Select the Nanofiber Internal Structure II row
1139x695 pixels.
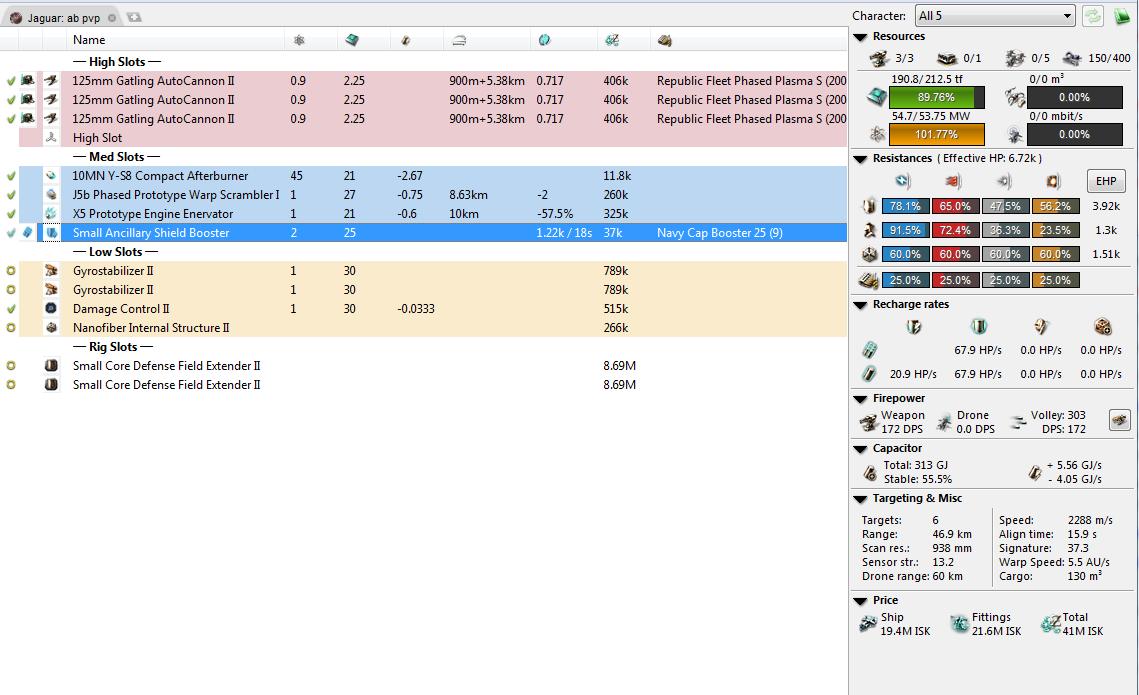coord(433,328)
